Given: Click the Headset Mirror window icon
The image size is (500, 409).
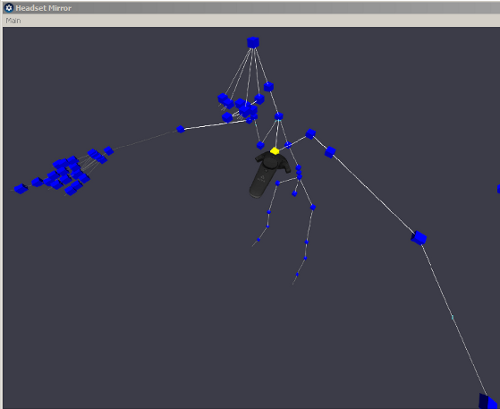Looking at the screenshot, I should click(x=9, y=8).
